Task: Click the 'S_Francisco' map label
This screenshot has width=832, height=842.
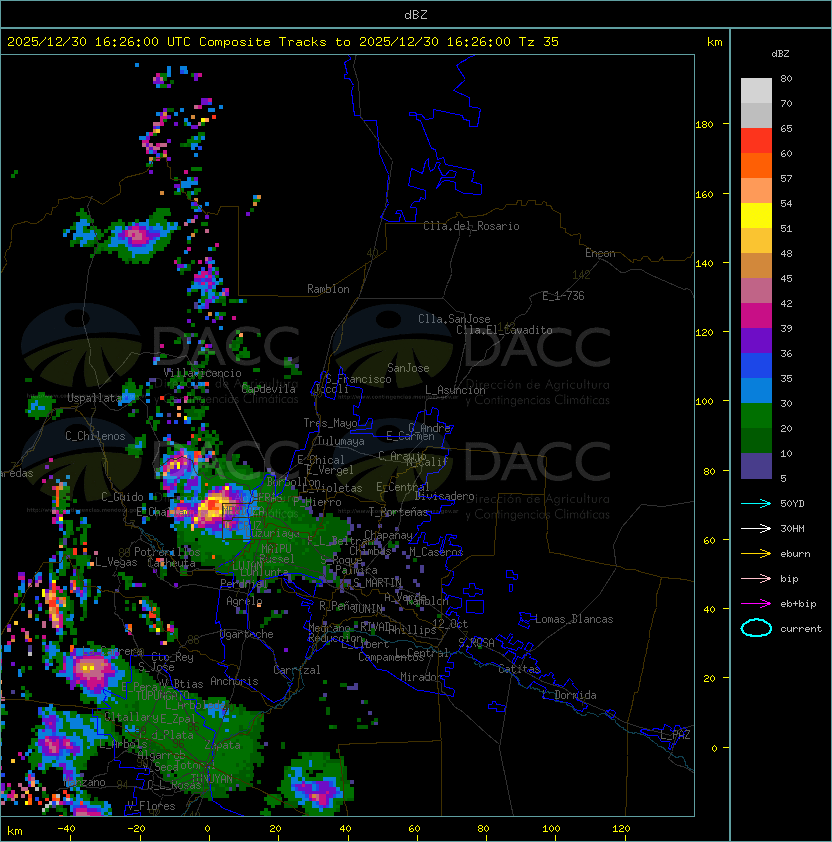Action: point(358,379)
